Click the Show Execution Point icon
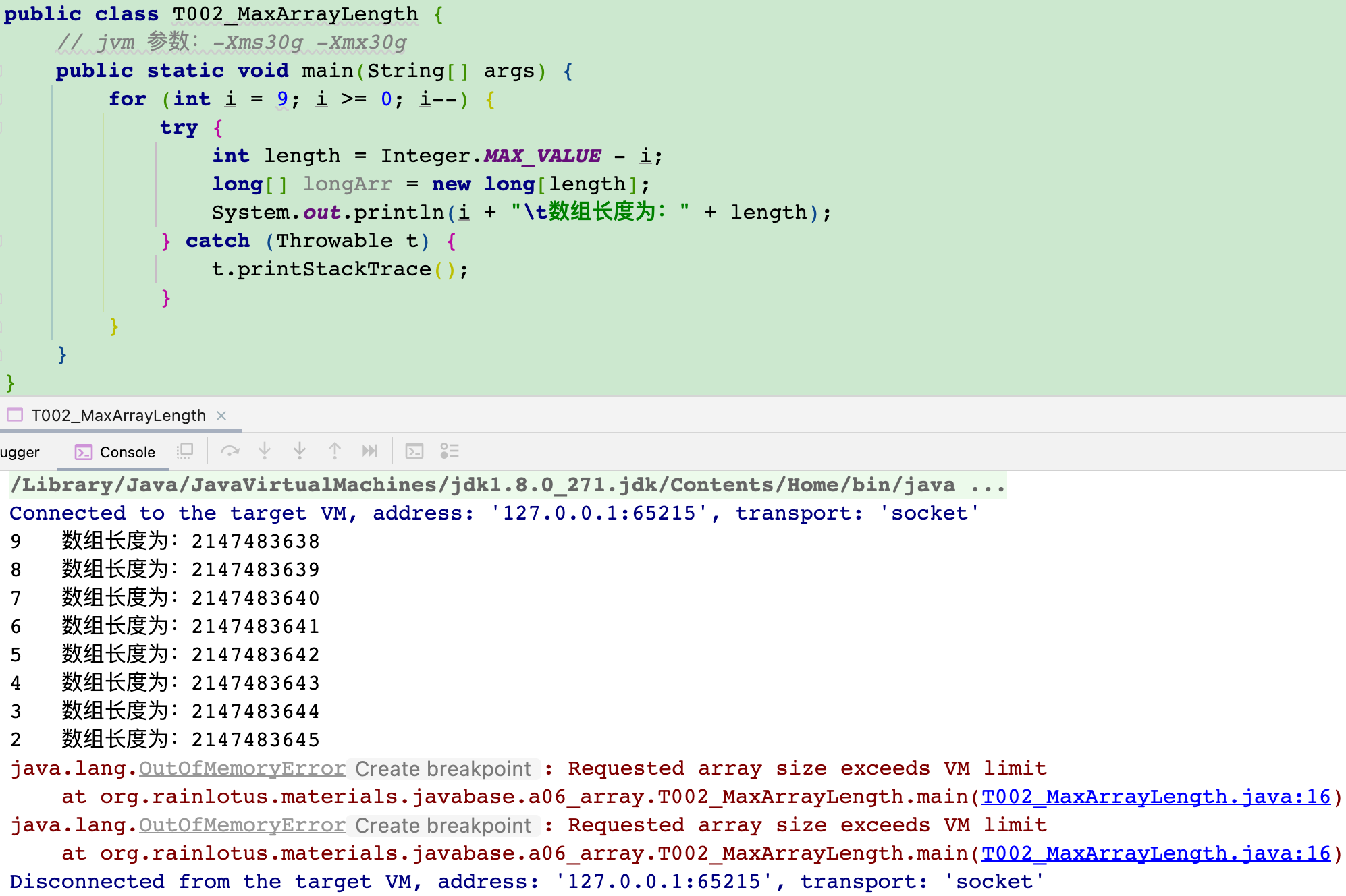1346x896 pixels. [x=184, y=451]
